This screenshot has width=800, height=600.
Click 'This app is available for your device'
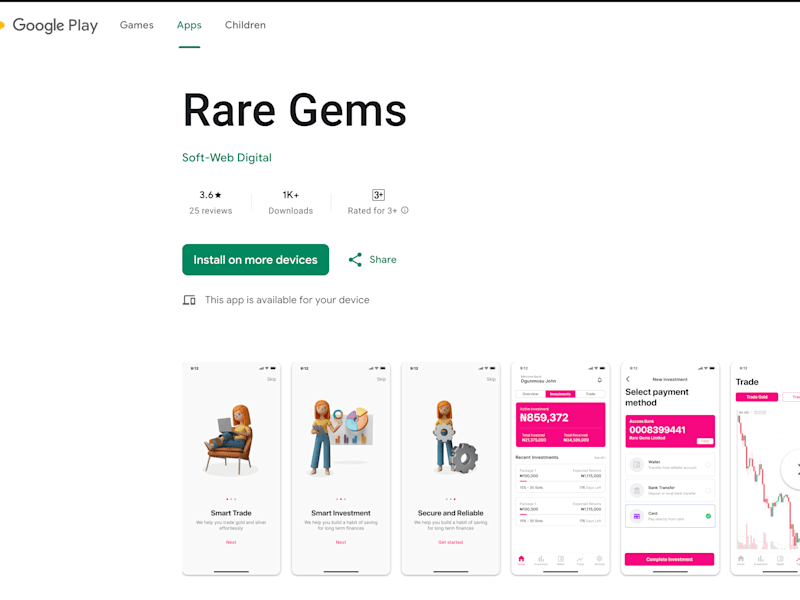[287, 300]
